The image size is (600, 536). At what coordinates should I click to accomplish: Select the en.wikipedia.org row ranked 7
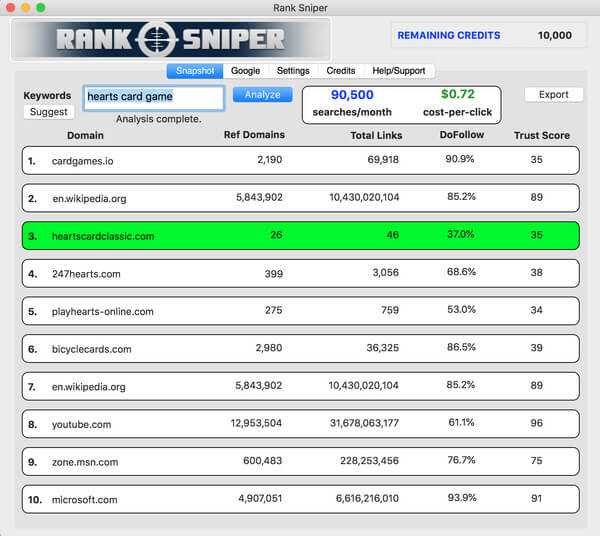click(x=301, y=386)
